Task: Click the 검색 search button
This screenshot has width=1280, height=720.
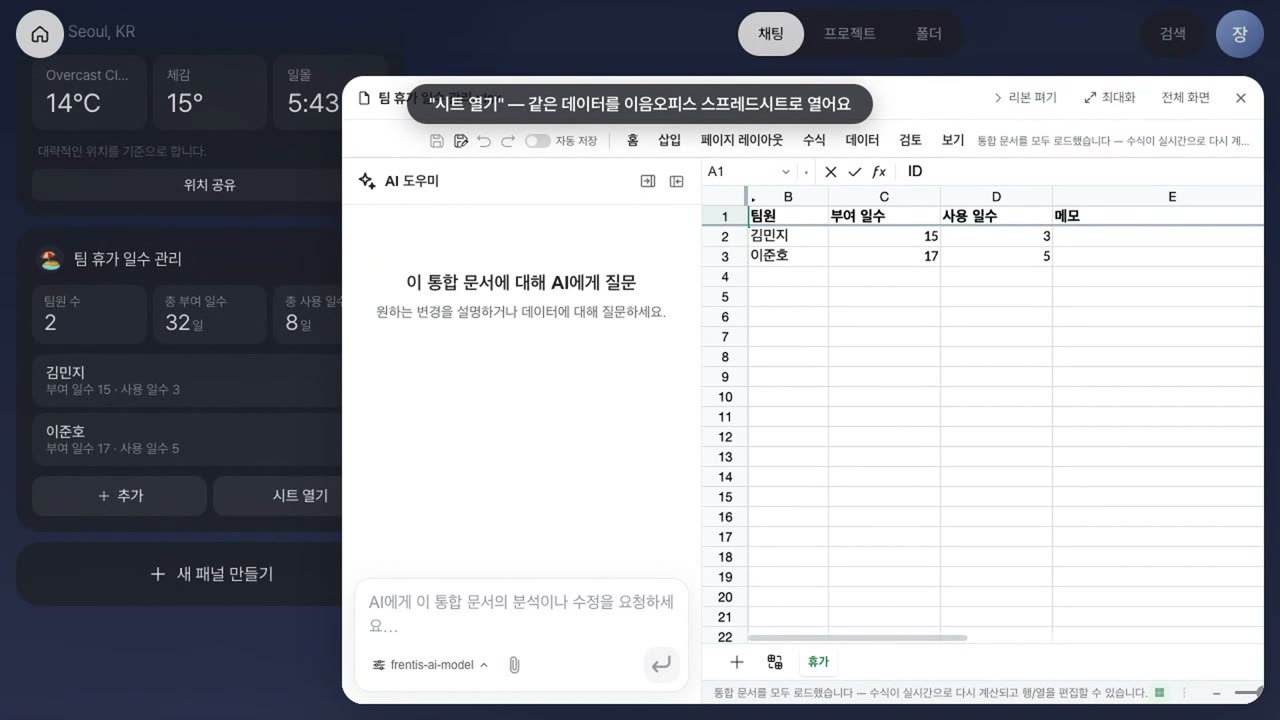Action: [1173, 34]
